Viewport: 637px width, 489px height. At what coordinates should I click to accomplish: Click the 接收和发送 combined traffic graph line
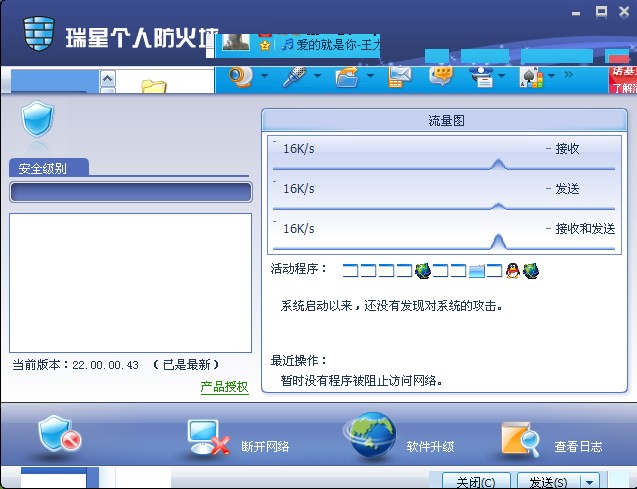point(444,243)
